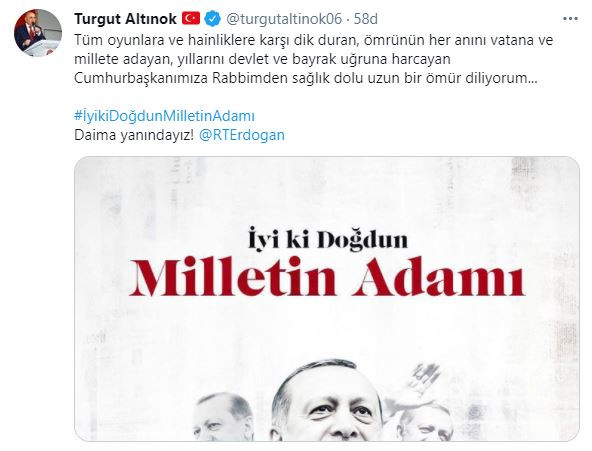Open the attached tweet image
The width and height of the screenshot is (592, 451).
click(x=327, y=299)
